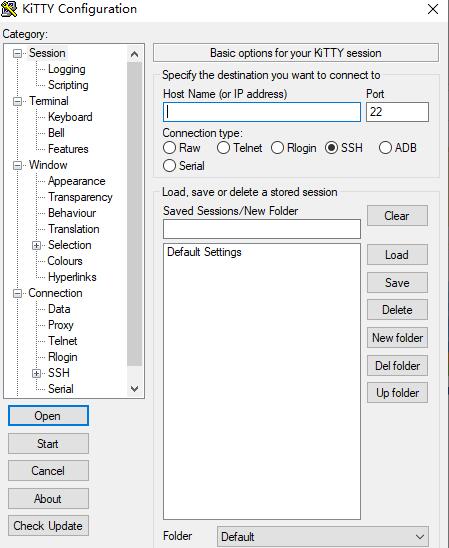Viewport: 449px width, 548px height.
Task: Open the Appearance category
Action: [x=77, y=181]
